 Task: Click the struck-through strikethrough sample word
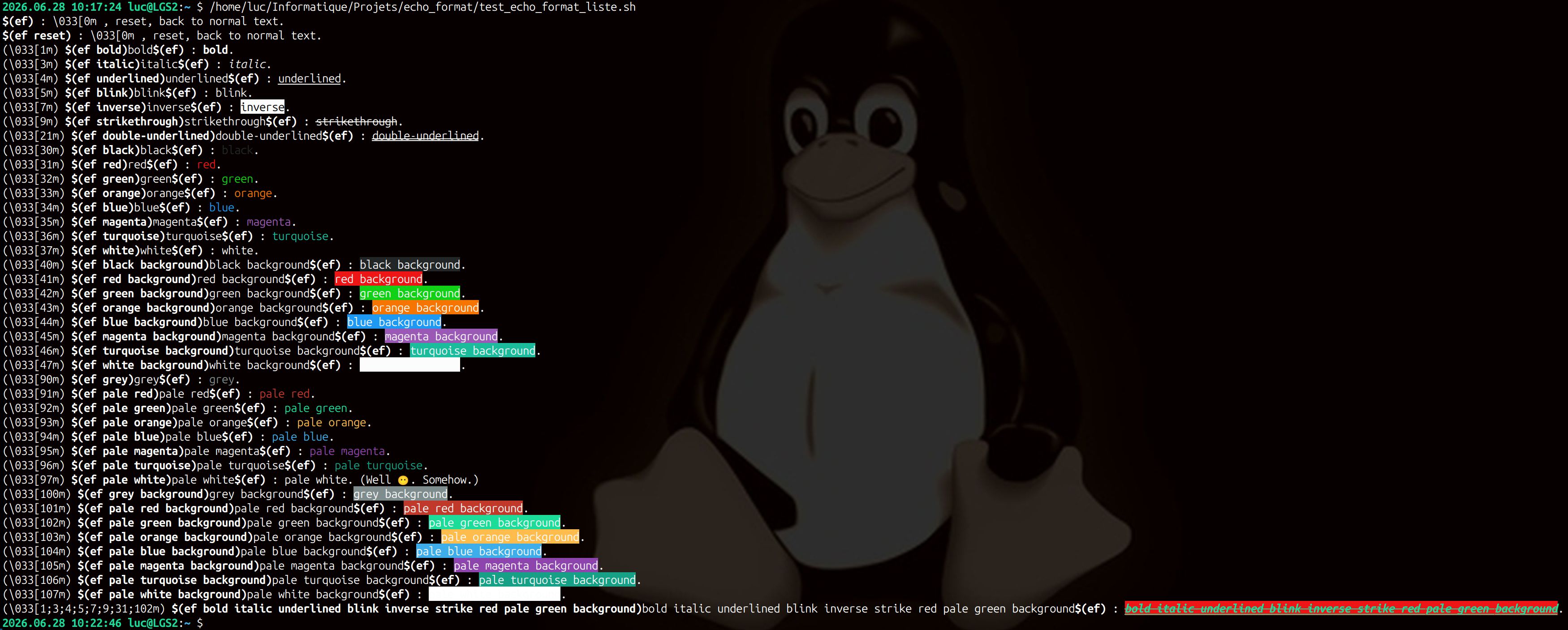pyautogui.click(x=357, y=122)
